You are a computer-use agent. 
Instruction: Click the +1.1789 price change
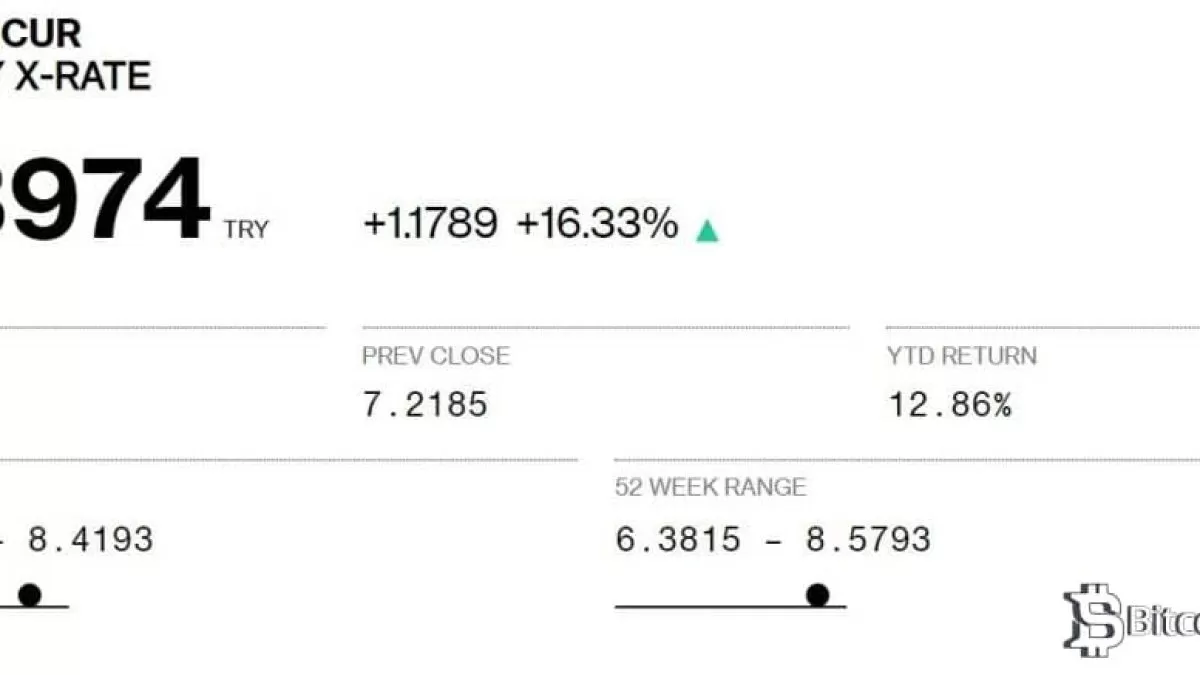(x=430, y=224)
